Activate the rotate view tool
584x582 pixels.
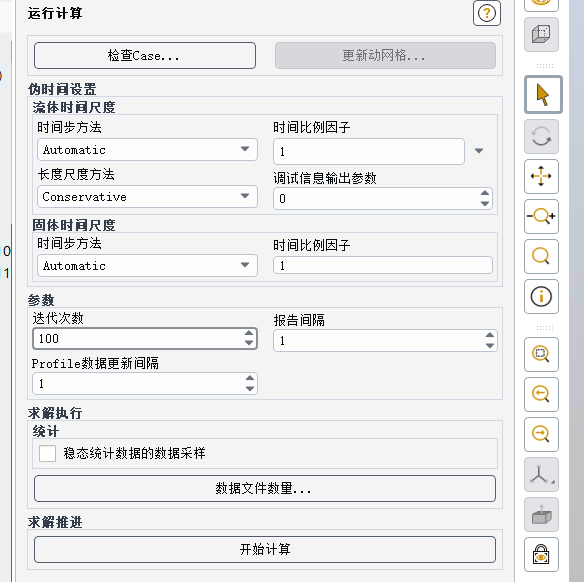541,136
